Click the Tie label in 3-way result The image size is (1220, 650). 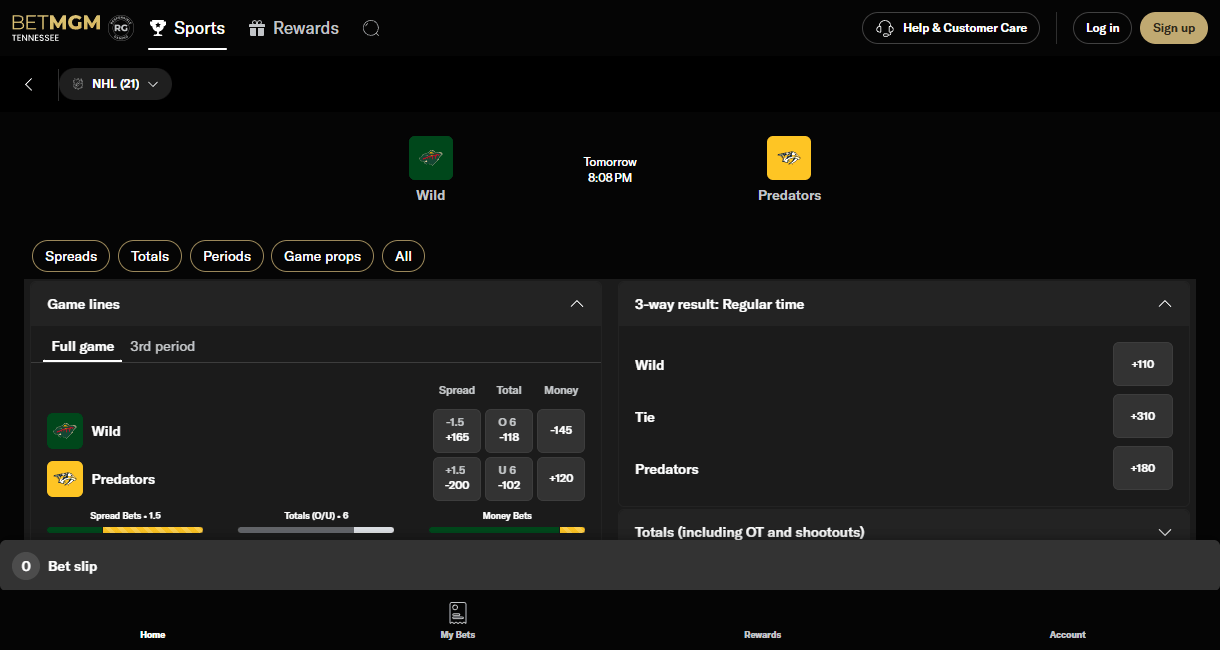645,417
